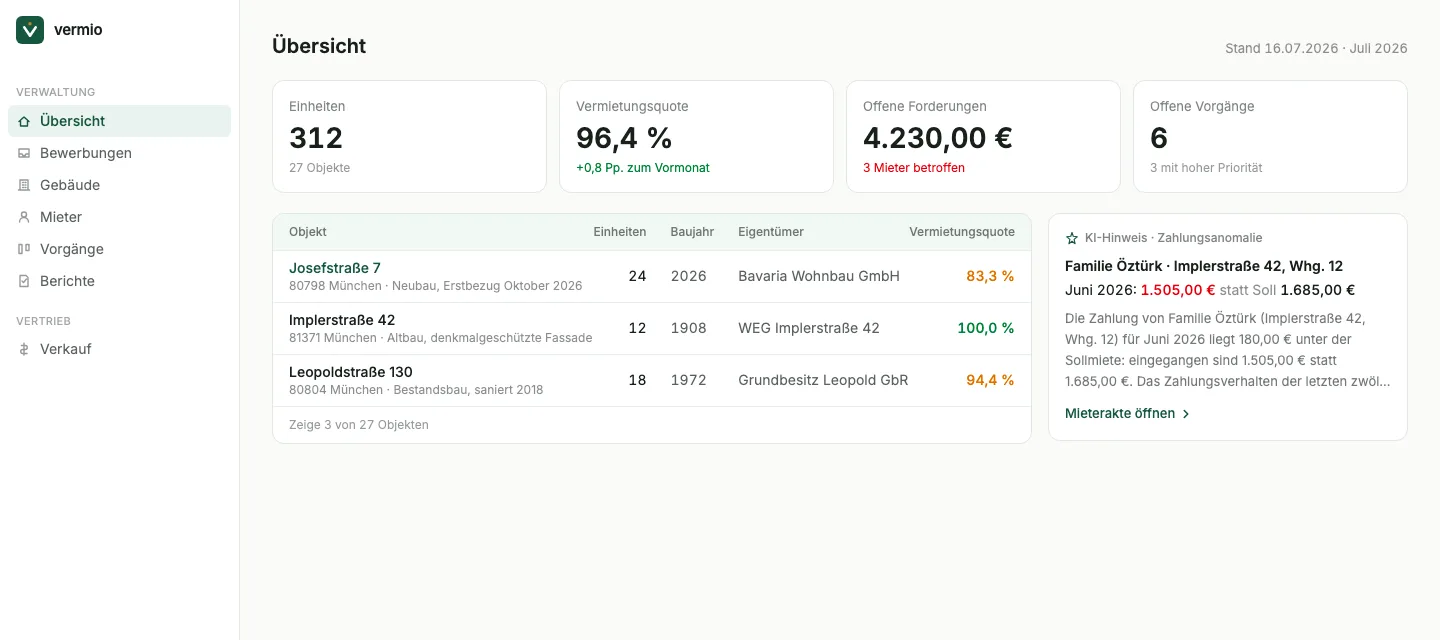Click the Übersicht page heading
The width and height of the screenshot is (1440, 640).
click(x=319, y=46)
